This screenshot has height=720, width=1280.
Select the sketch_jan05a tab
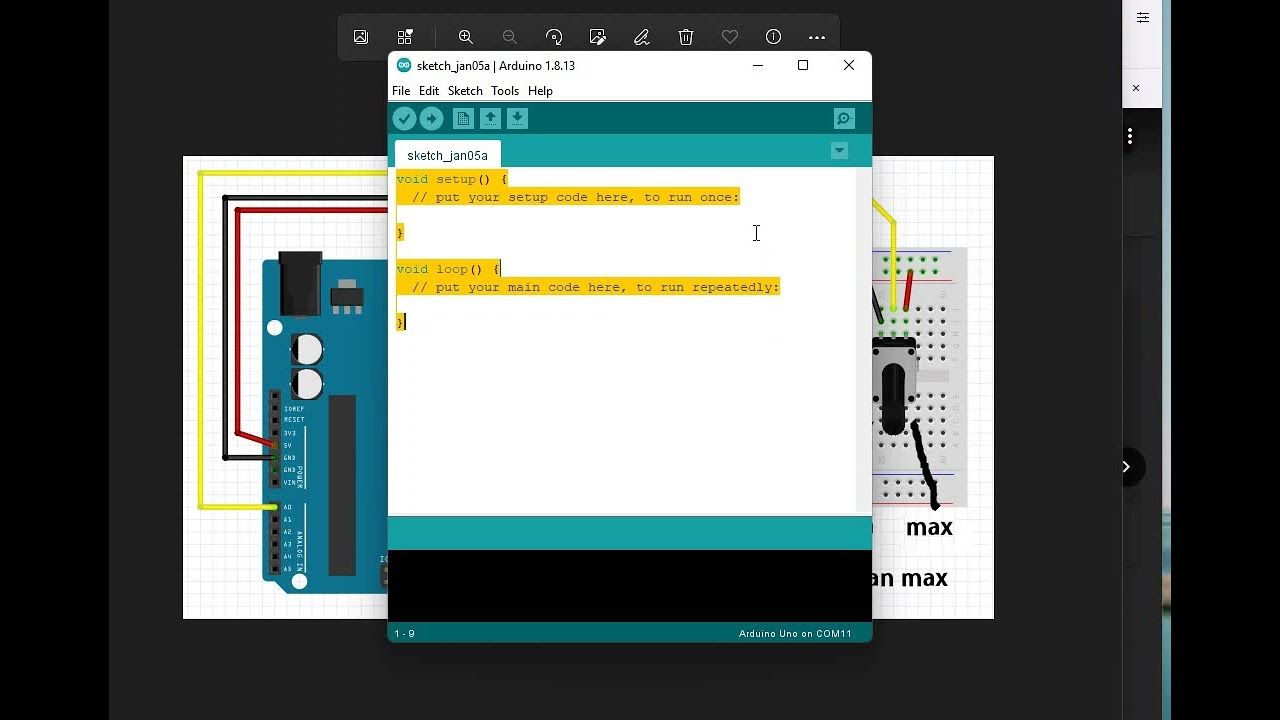coord(447,155)
